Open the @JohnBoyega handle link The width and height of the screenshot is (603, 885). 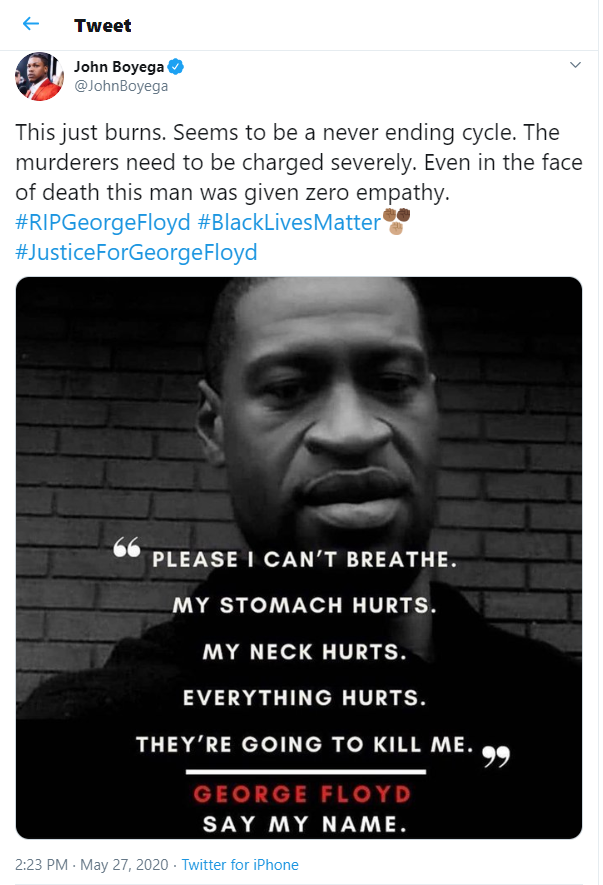tap(121, 86)
